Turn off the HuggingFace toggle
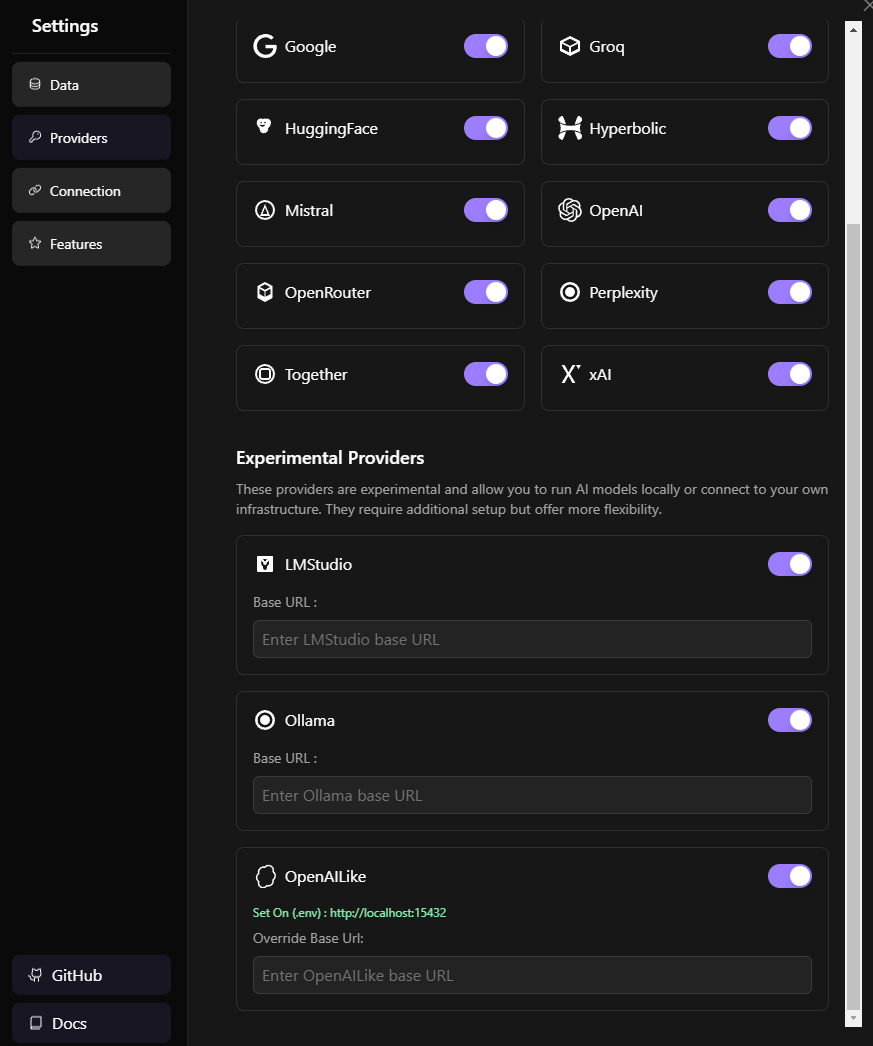This screenshot has width=873, height=1046. point(486,128)
